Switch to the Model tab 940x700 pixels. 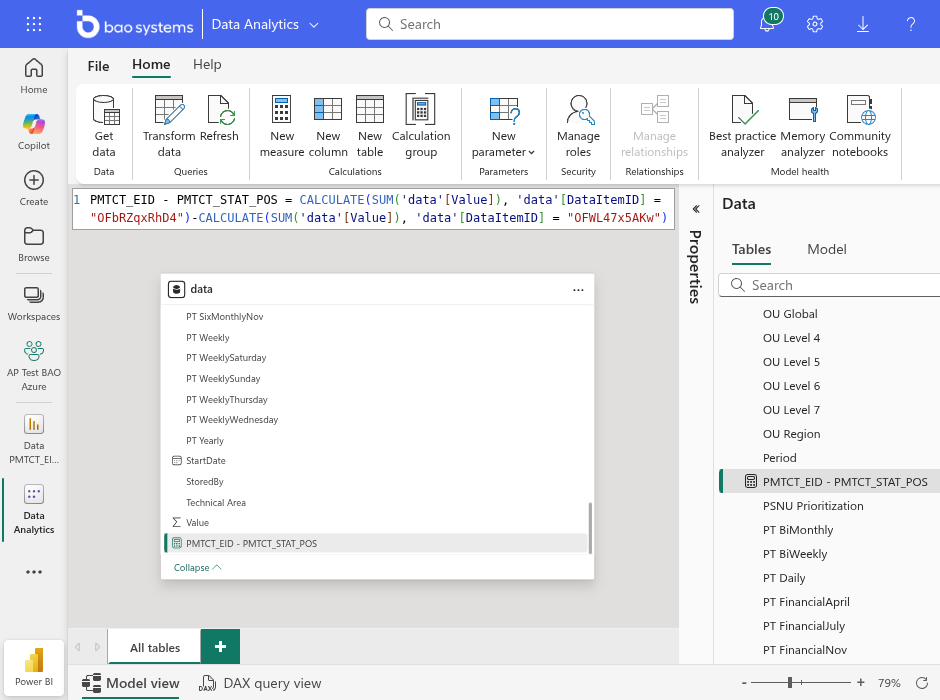click(827, 249)
